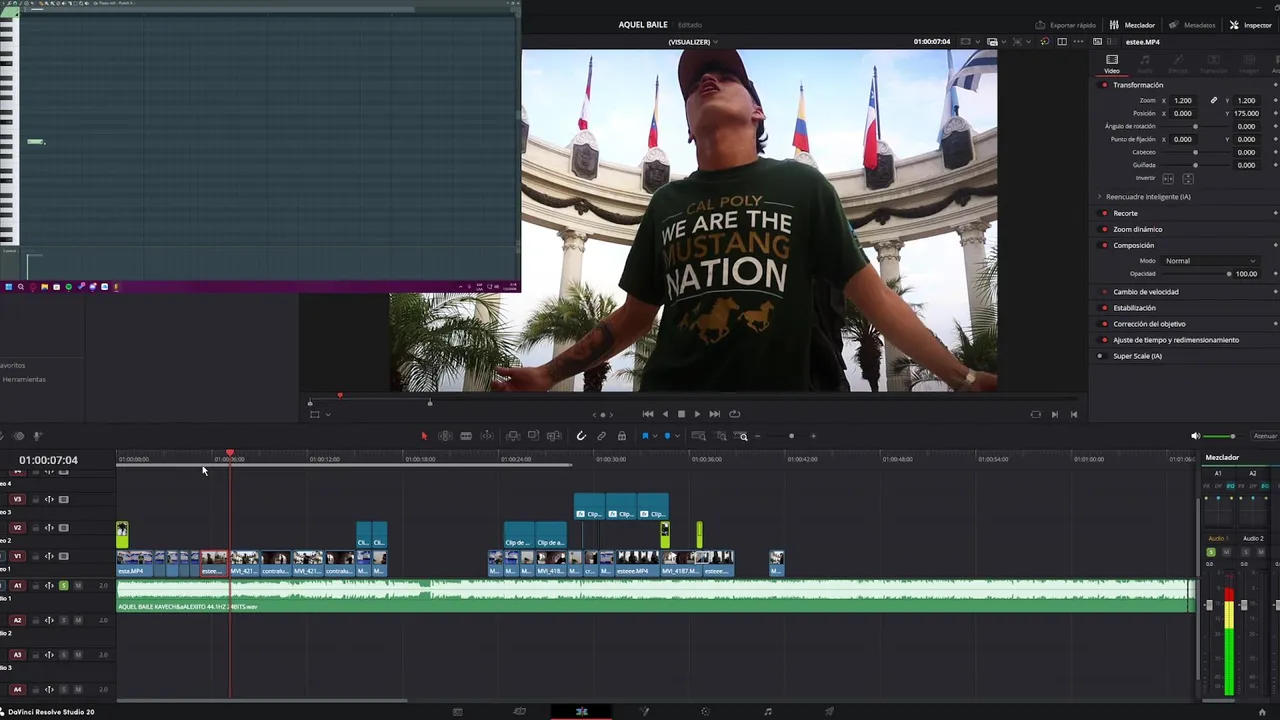Toggle Solo on audio track A1

[64, 585]
